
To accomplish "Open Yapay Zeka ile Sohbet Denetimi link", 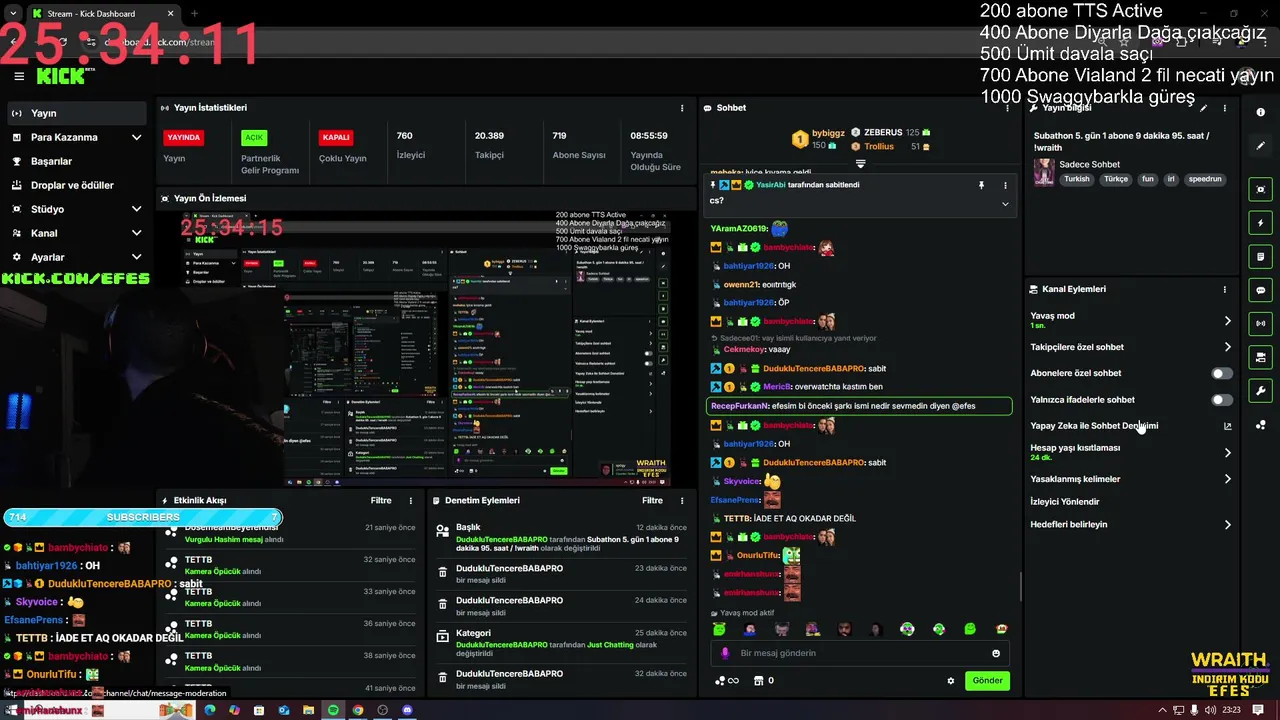I will tap(1131, 426).
